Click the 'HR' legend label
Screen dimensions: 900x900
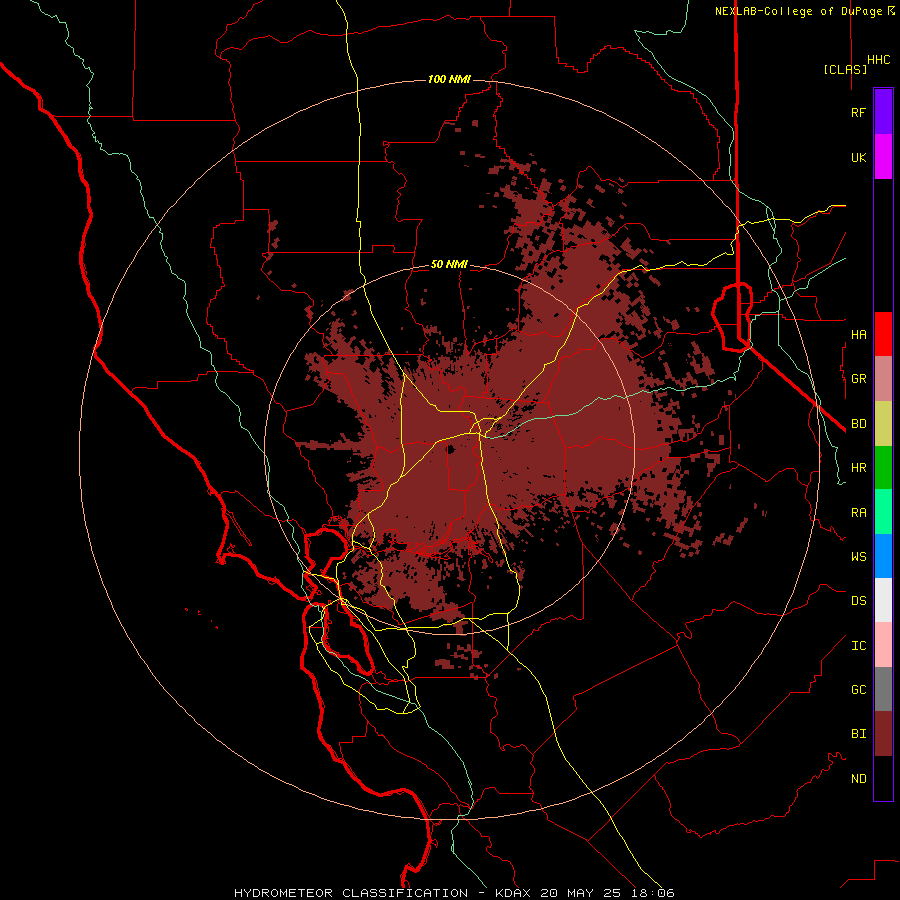click(x=858, y=468)
